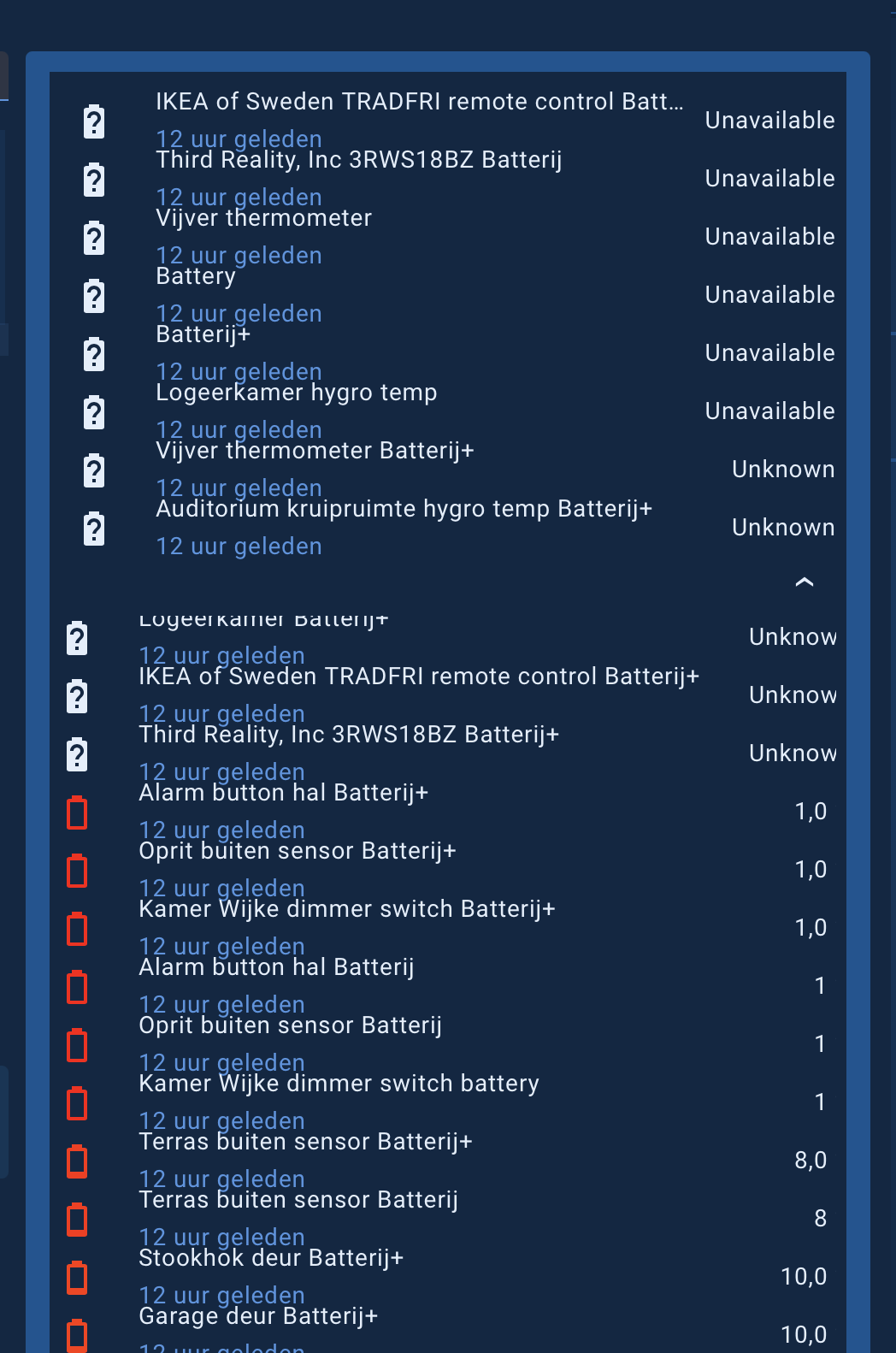Viewport: 896px width, 1353px height.
Task: Open Kamer Wijke dimmer switch Batterij+ entry
Action: click(347, 909)
